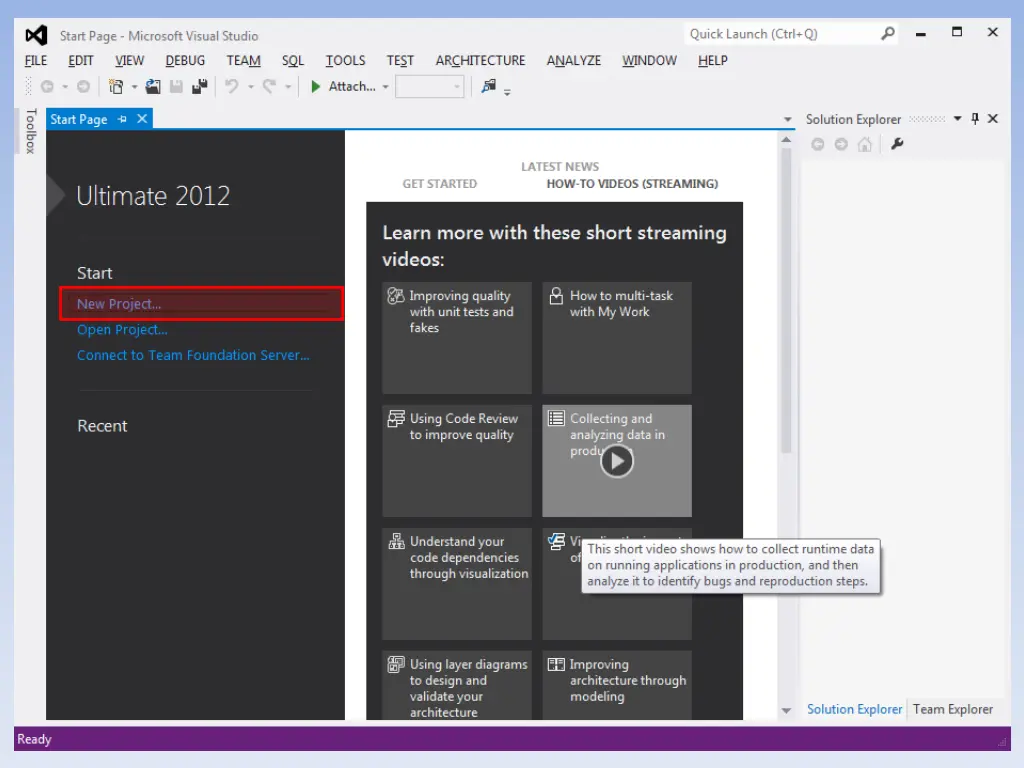Open the toolbar options overflow arrow
This screenshot has height=768, width=1024.
click(507, 92)
